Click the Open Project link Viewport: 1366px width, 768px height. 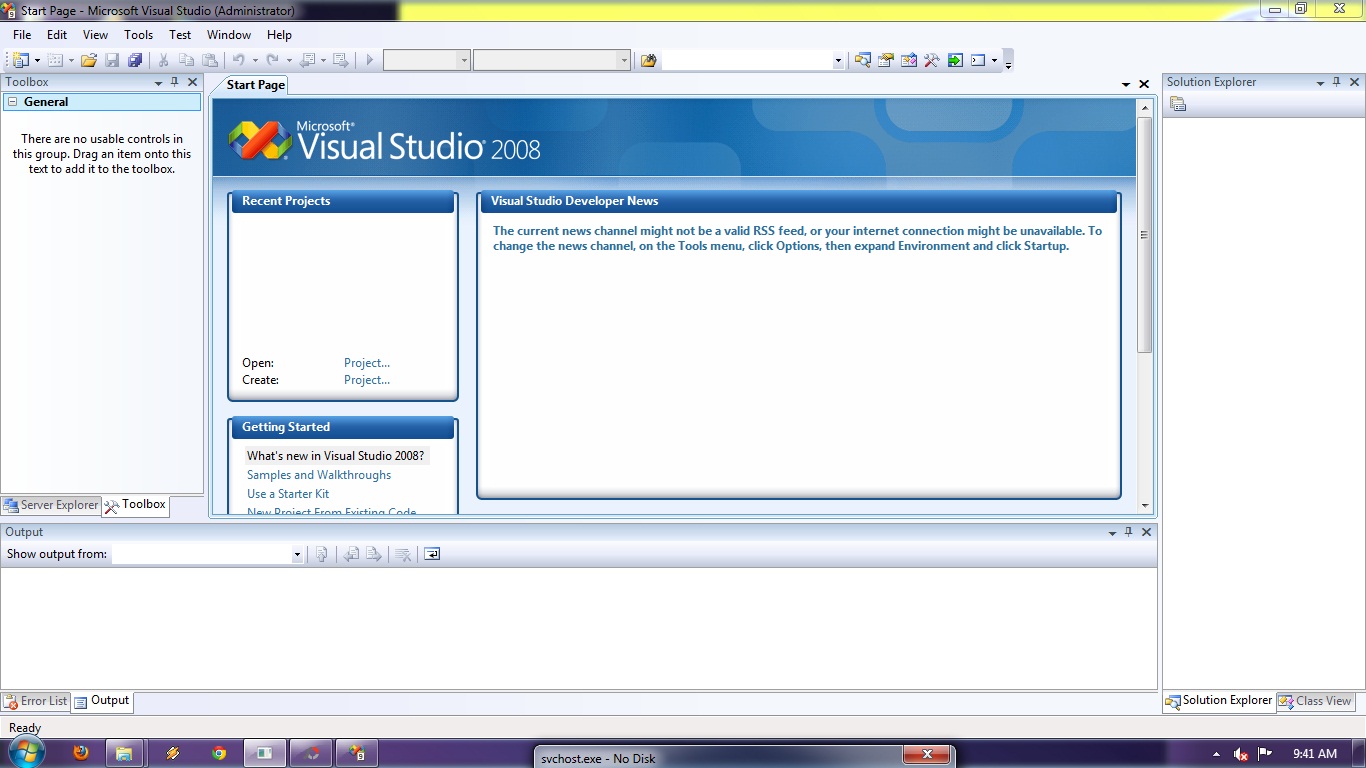point(367,363)
